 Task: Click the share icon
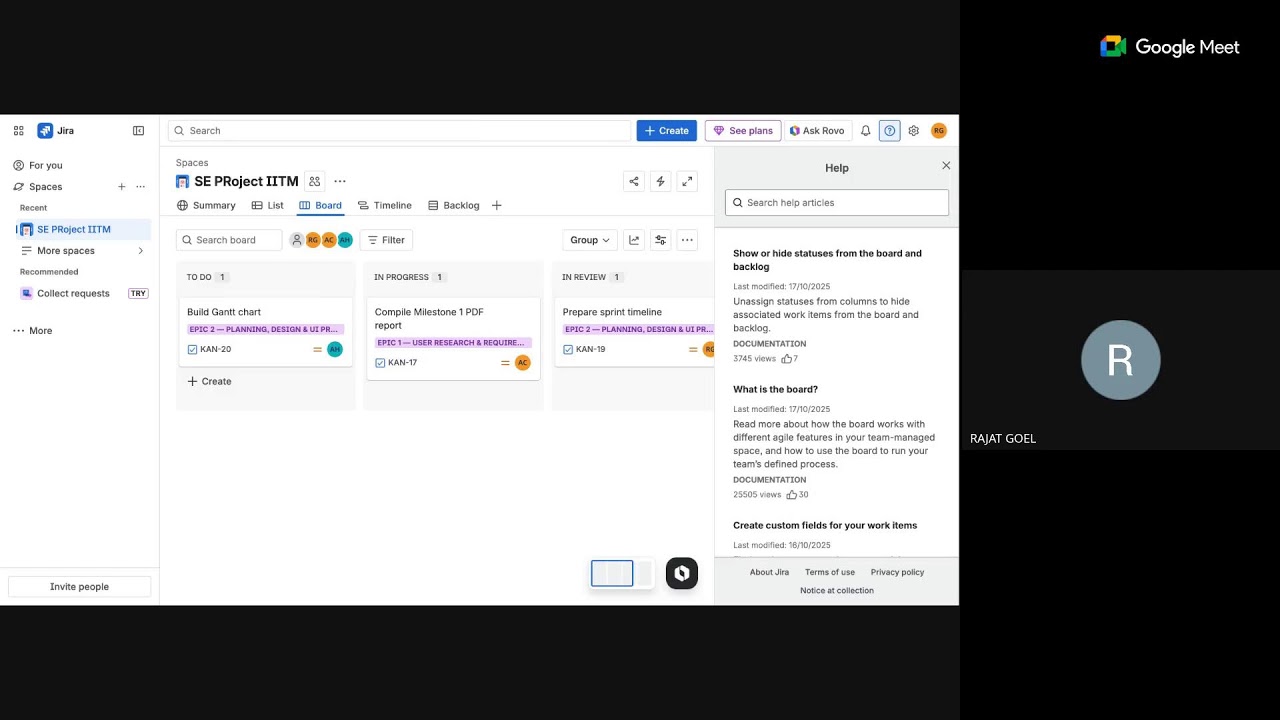tap(633, 181)
